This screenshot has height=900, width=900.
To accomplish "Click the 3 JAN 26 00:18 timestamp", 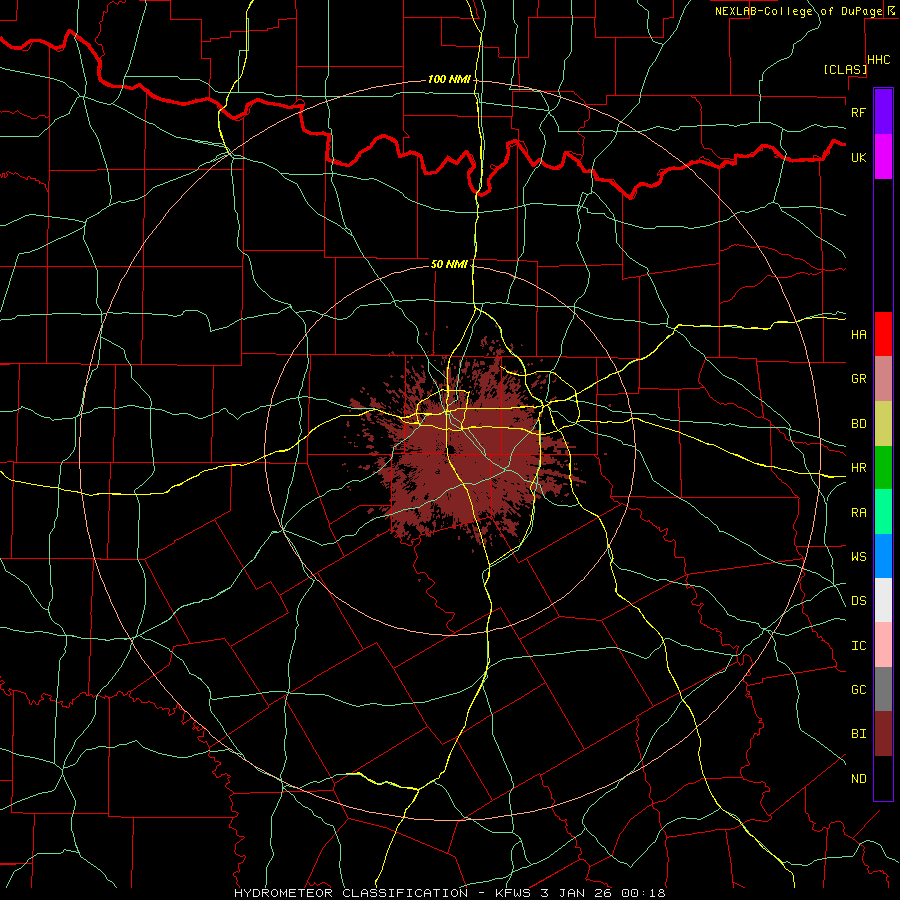I will coord(603,893).
